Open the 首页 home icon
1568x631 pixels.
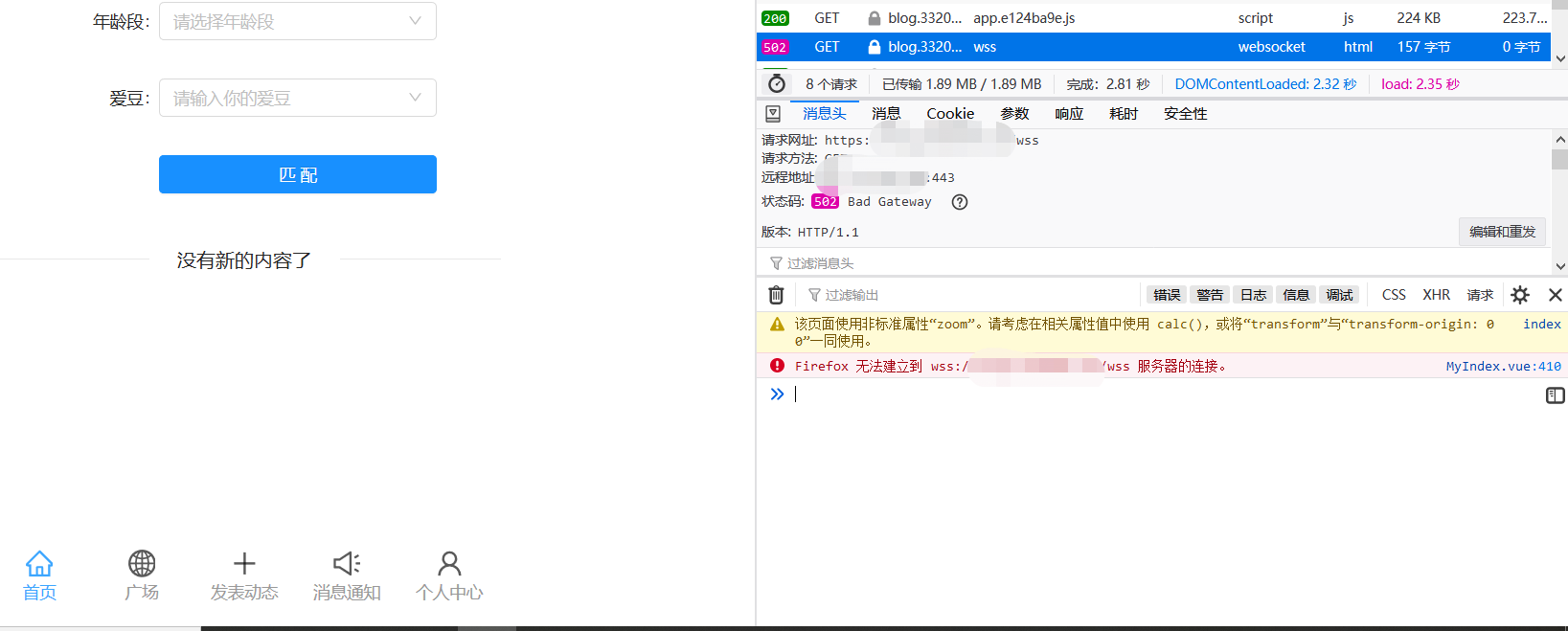tap(39, 563)
